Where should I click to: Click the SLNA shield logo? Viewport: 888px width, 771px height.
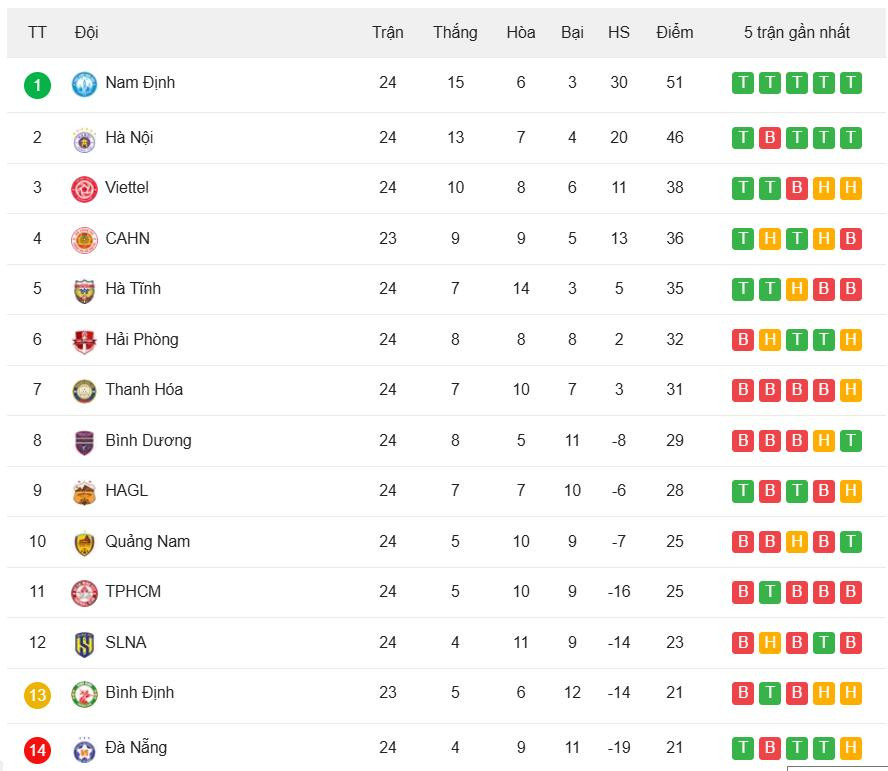[x=84, y=644]
